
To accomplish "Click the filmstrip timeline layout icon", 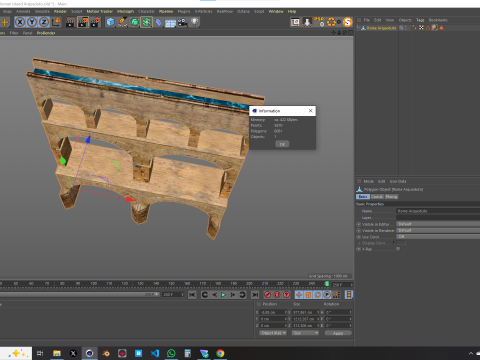I will point(349,295).
